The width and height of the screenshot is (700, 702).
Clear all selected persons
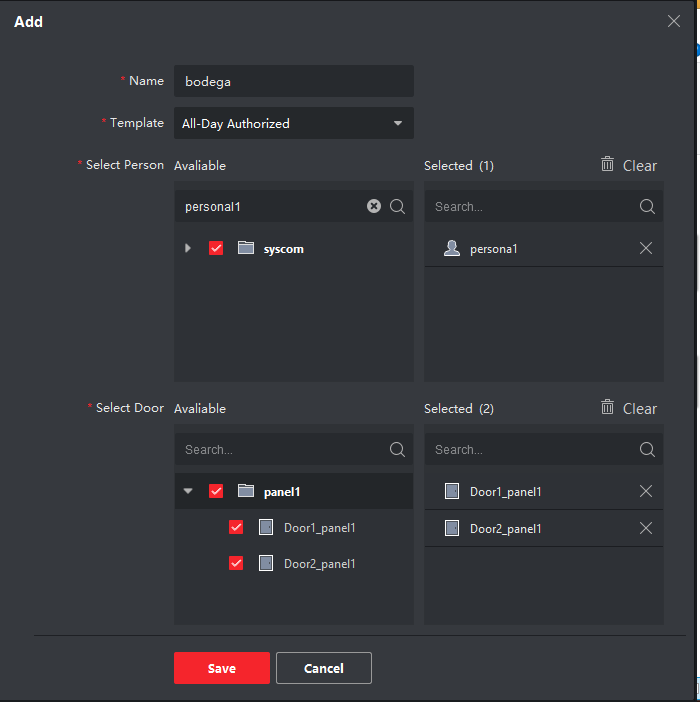[629, 165]
